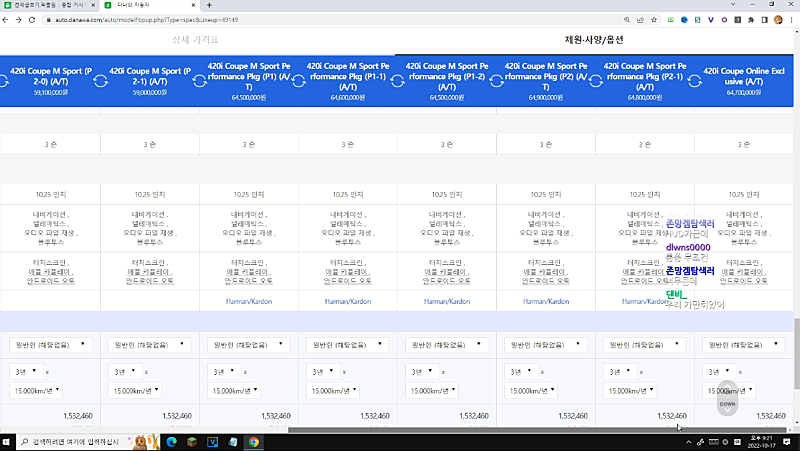Viewport: 800px width, 451px height.
Task: Click the Performance Pkg (P1) model header
Action: click(249, 81)
